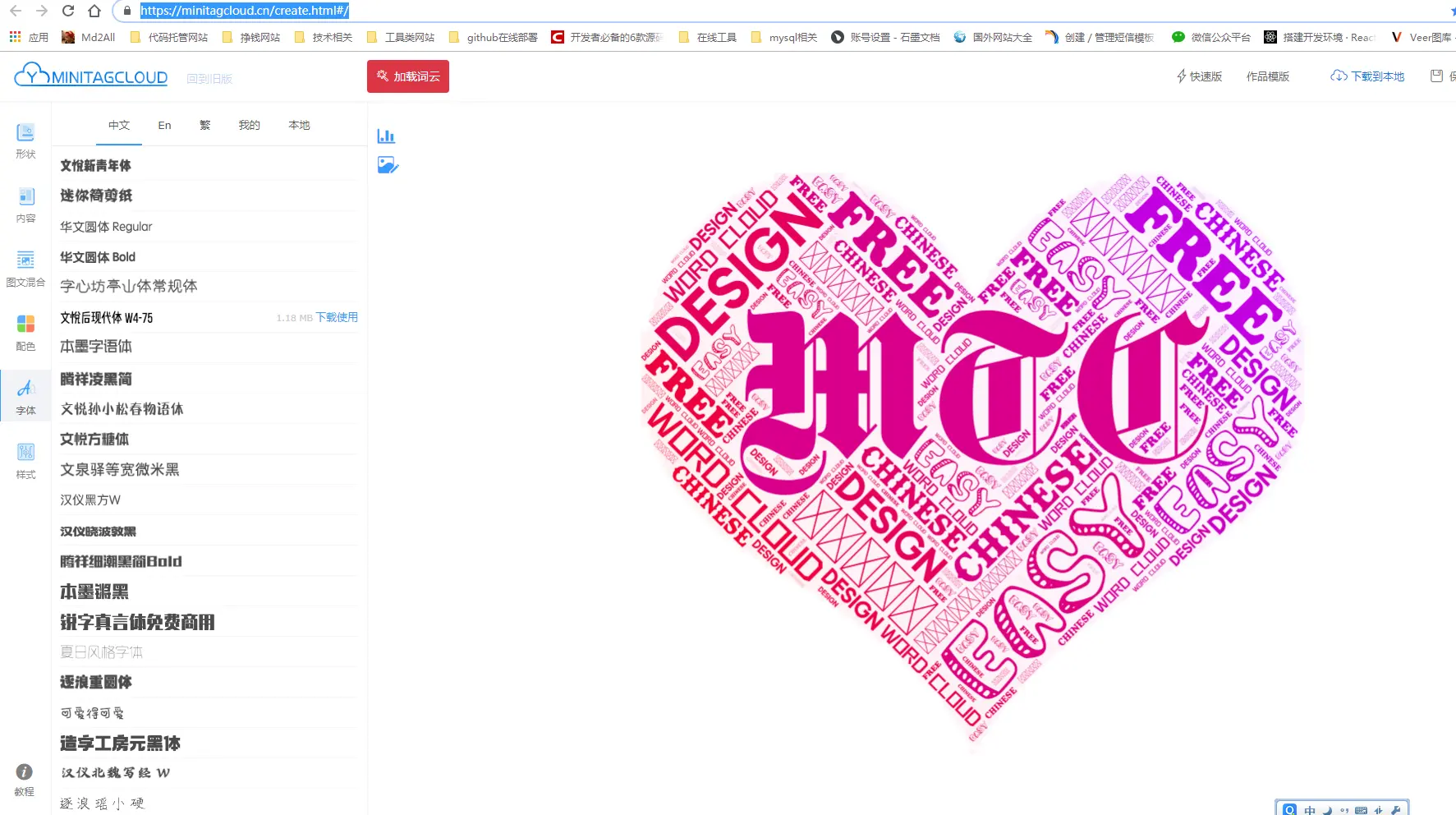Viewport: 1456px width, 815px height.
Task: Open the 国外网站大全 bookmark
Action: tap(992, 37)
